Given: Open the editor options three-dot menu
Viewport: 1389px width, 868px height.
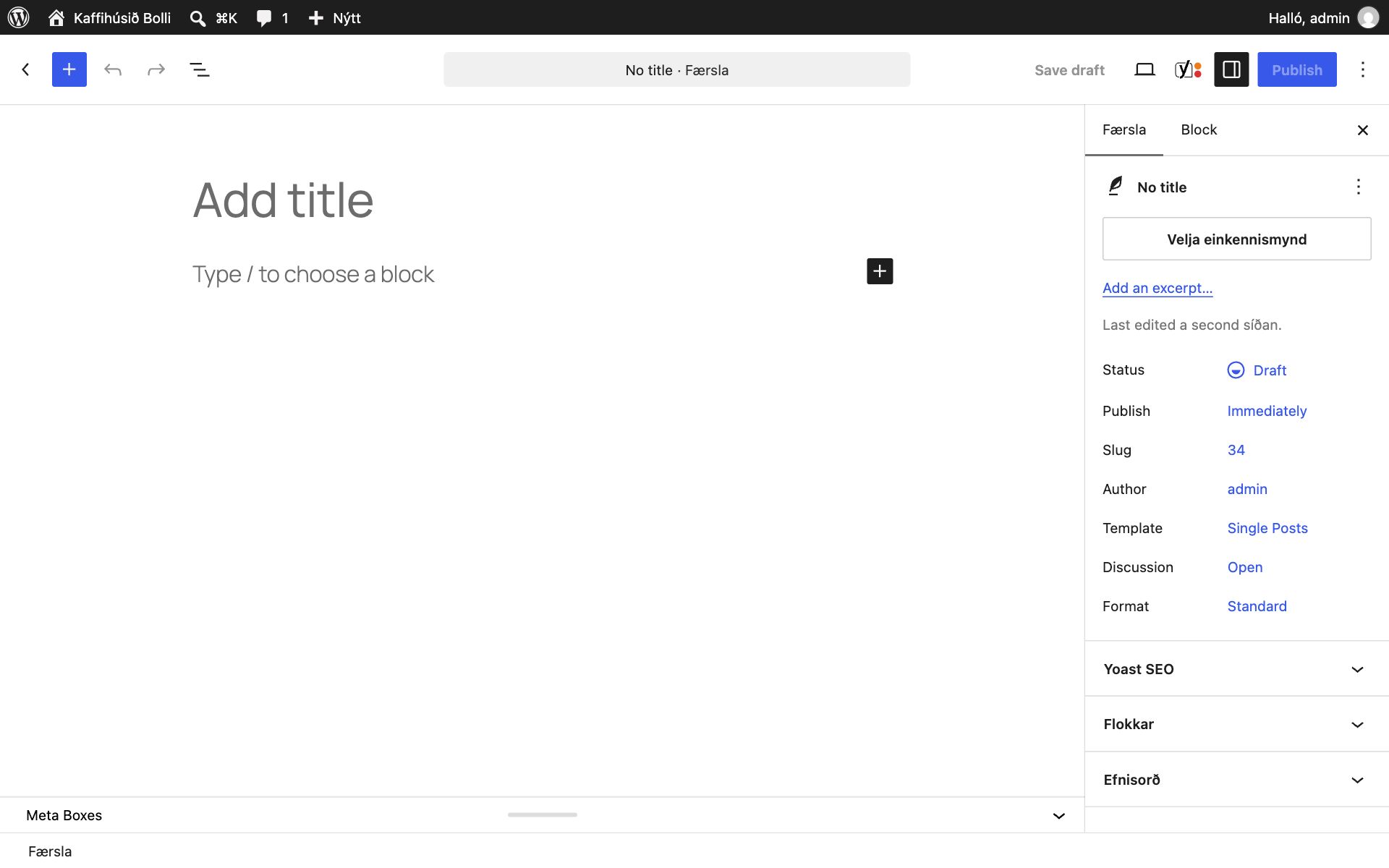Looking at the screenshot, I should point(1363,69).
